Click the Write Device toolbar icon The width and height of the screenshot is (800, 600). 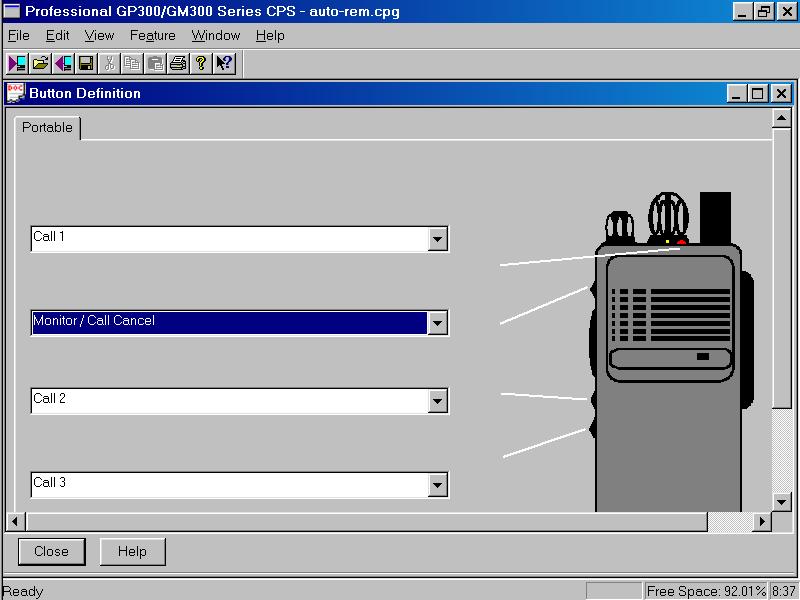click(x=64, y=64)
